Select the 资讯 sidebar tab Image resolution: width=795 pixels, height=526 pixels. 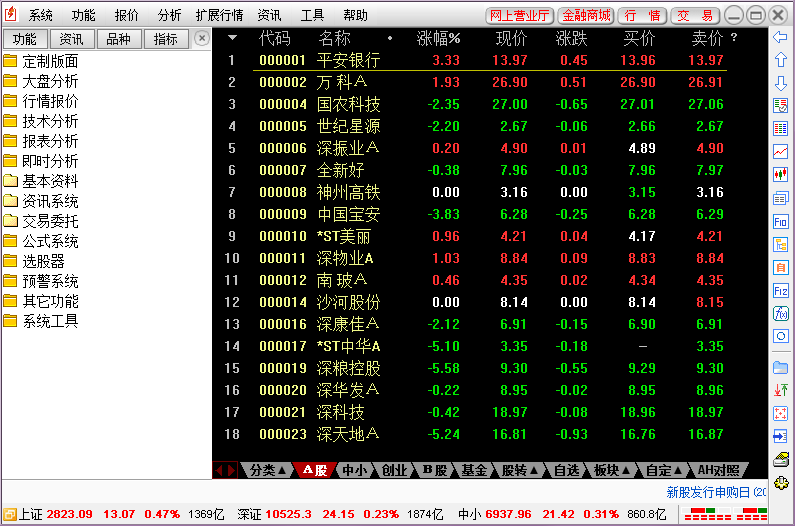click(71, 39)
